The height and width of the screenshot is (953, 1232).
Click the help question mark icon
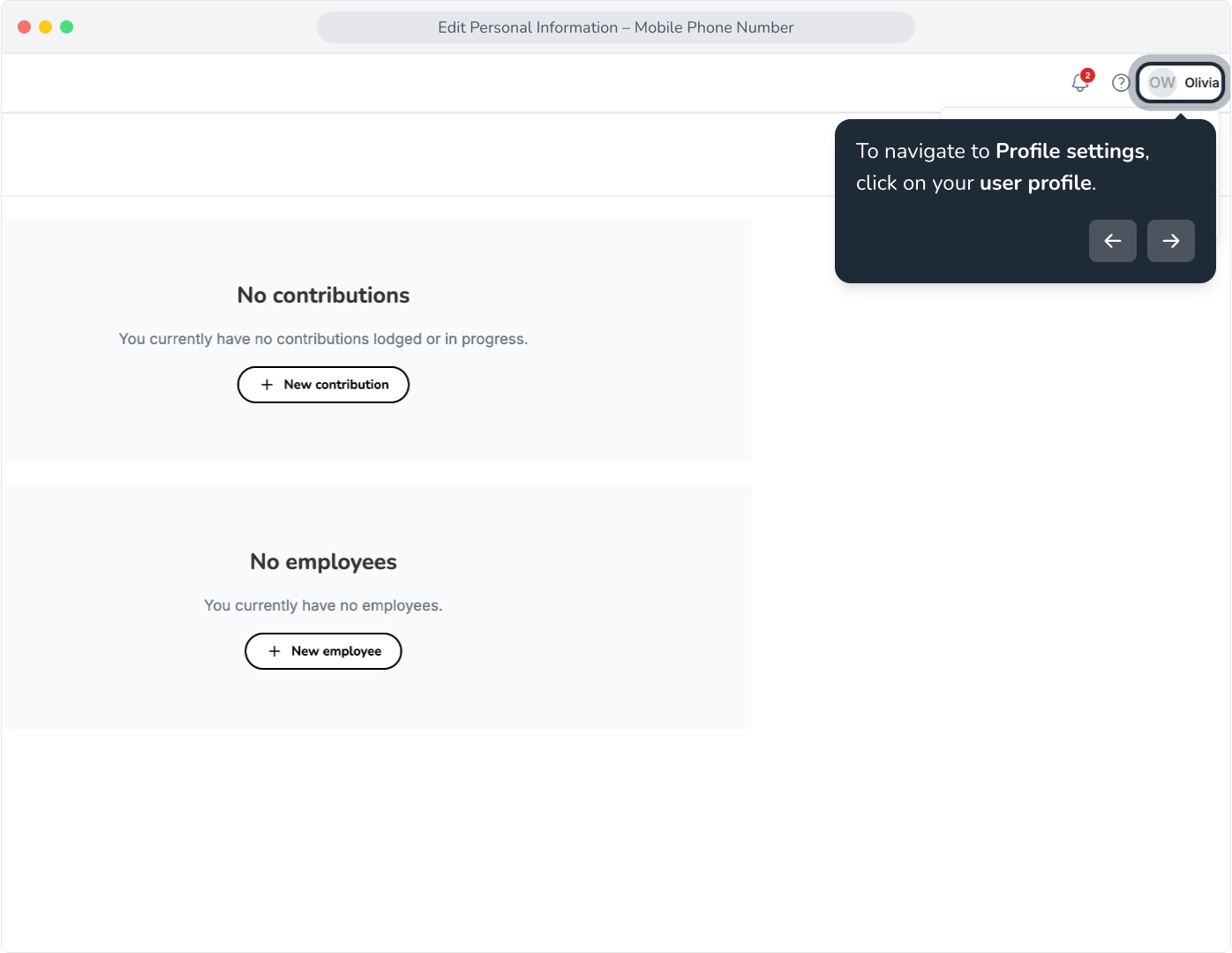pyautogui.click(x=1121, y=83)
